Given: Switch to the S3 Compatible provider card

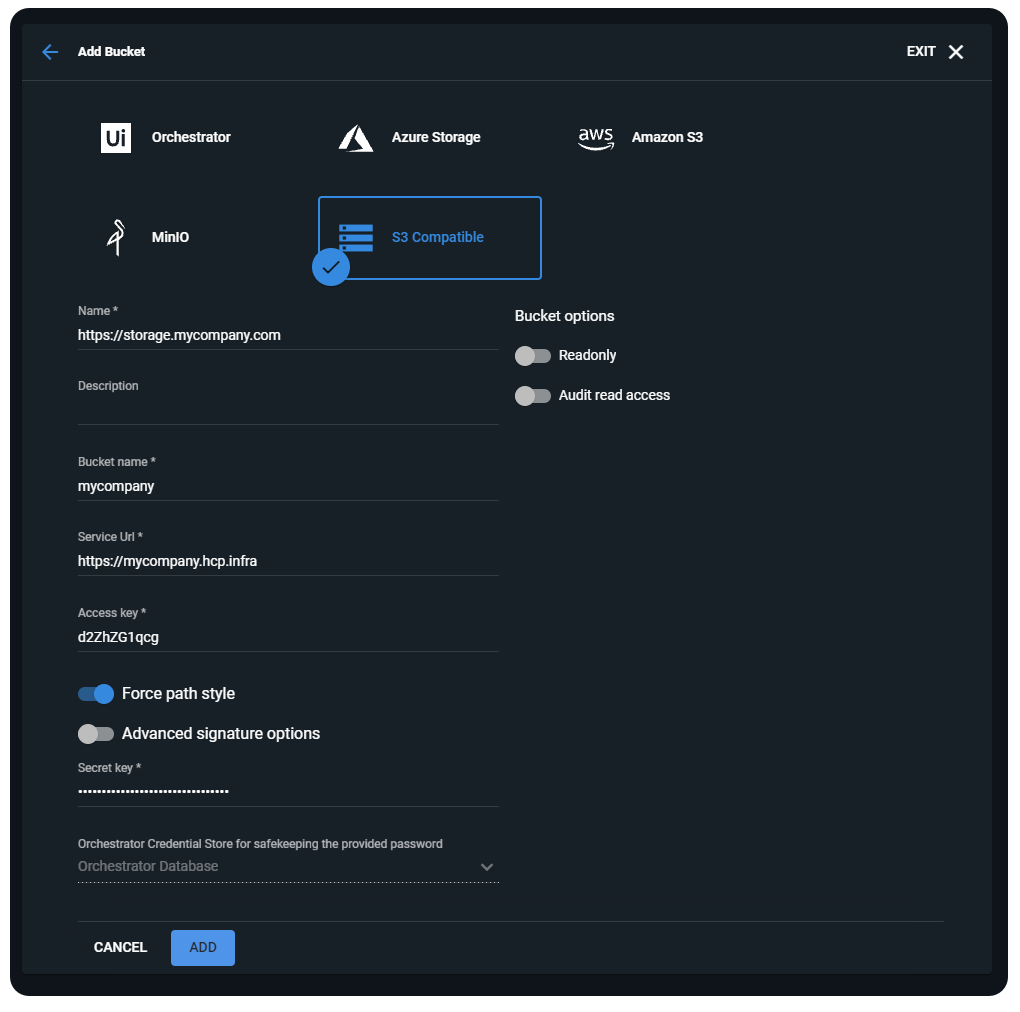Looking at the screenshot, I should point(430,237).
